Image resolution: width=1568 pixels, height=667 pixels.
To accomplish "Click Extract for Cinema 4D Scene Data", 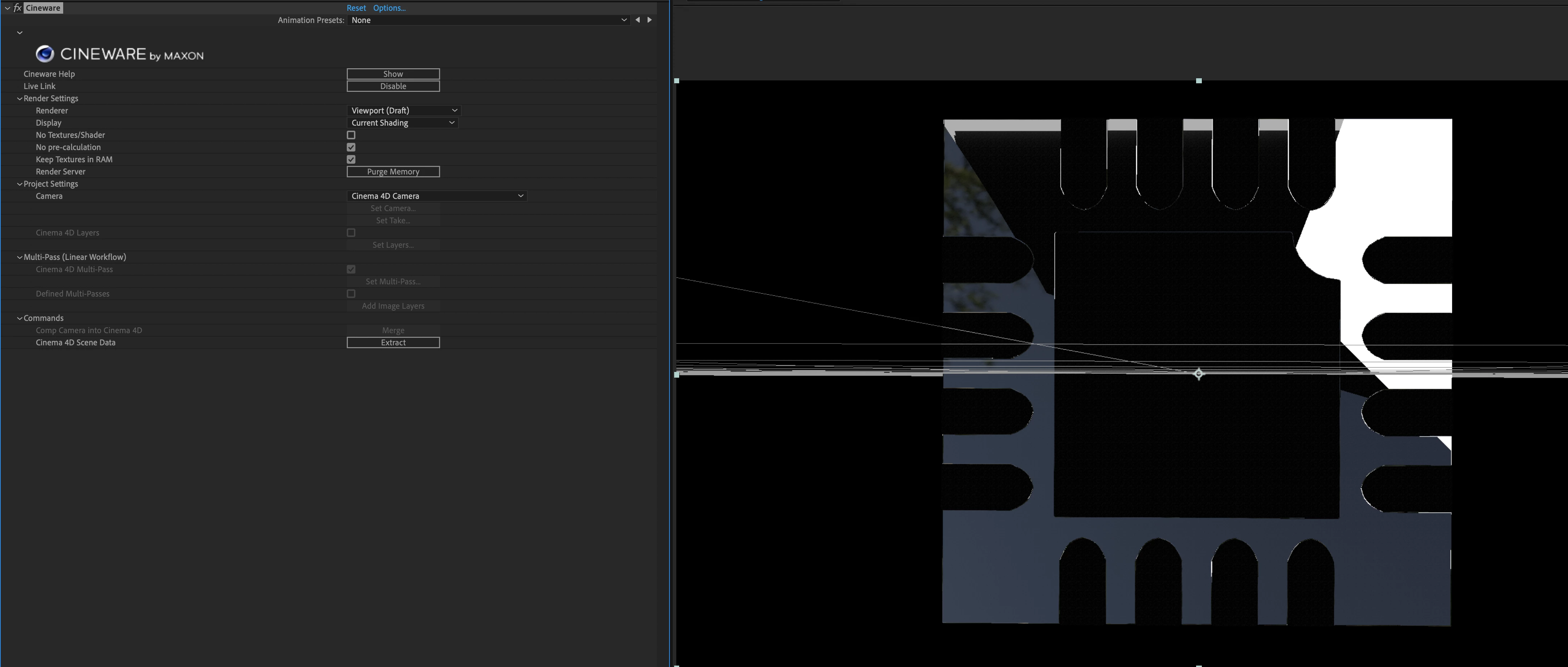I will (x=393, y=342).
